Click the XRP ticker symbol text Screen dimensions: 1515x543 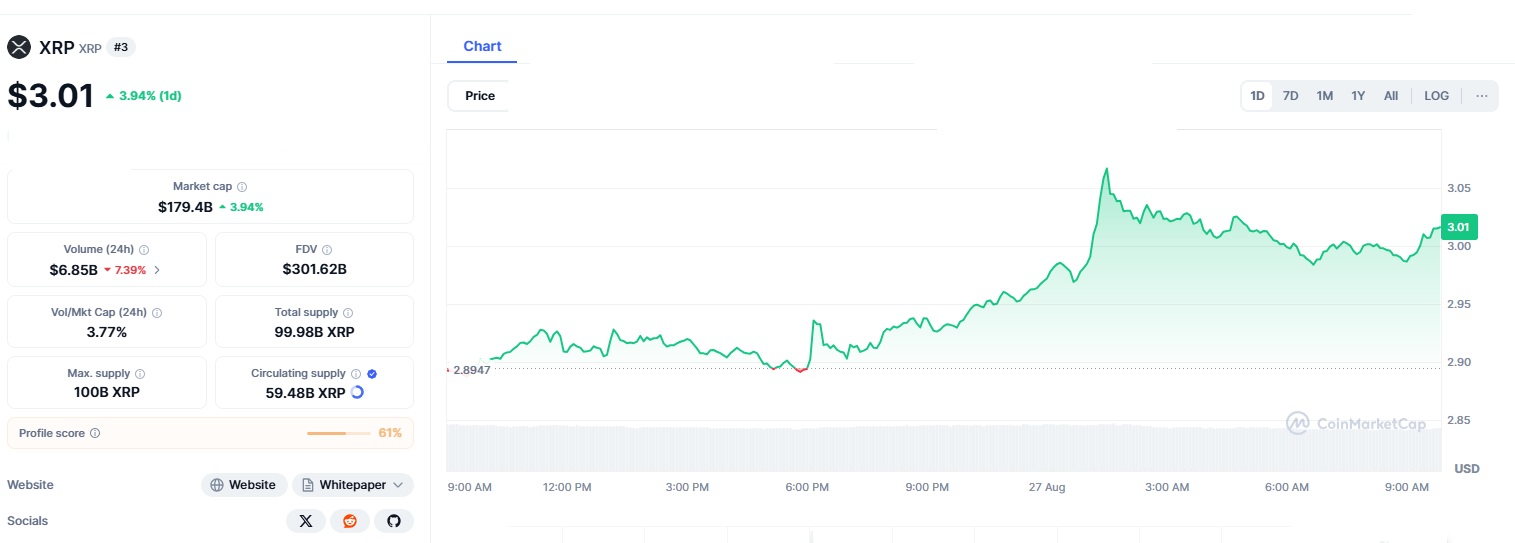pos(90,48)
